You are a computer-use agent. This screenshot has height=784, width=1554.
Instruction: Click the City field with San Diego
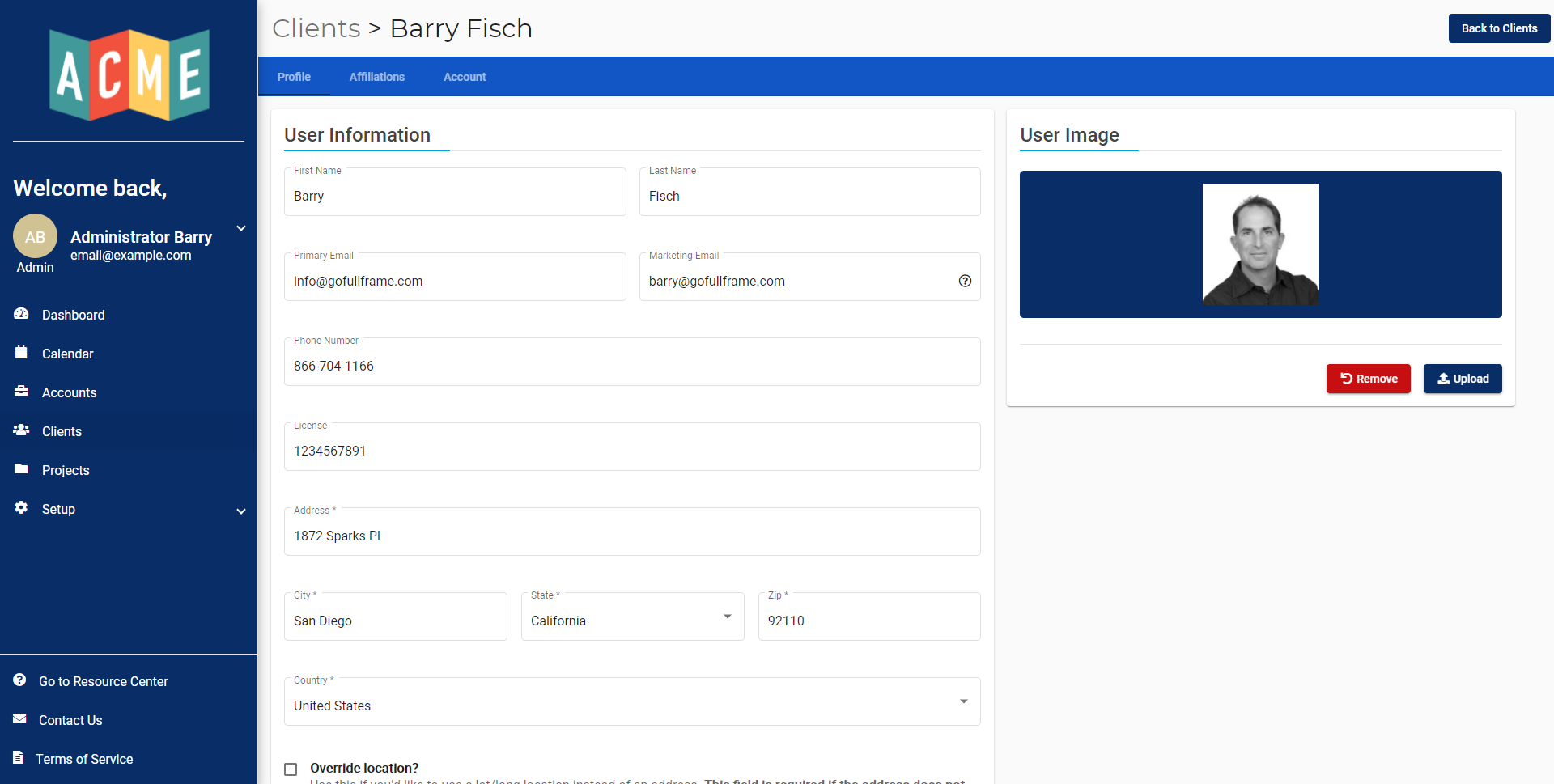click(x=395, y=617)
